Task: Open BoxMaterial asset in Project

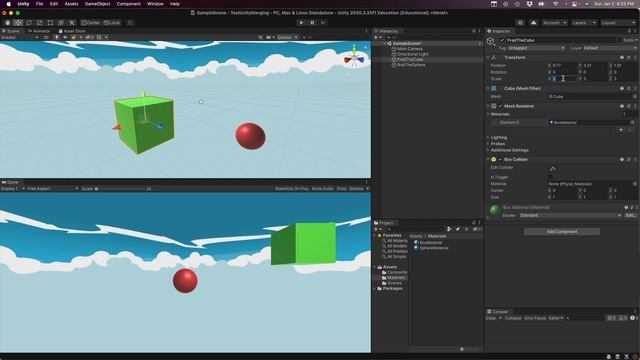Action: point(428,242)
